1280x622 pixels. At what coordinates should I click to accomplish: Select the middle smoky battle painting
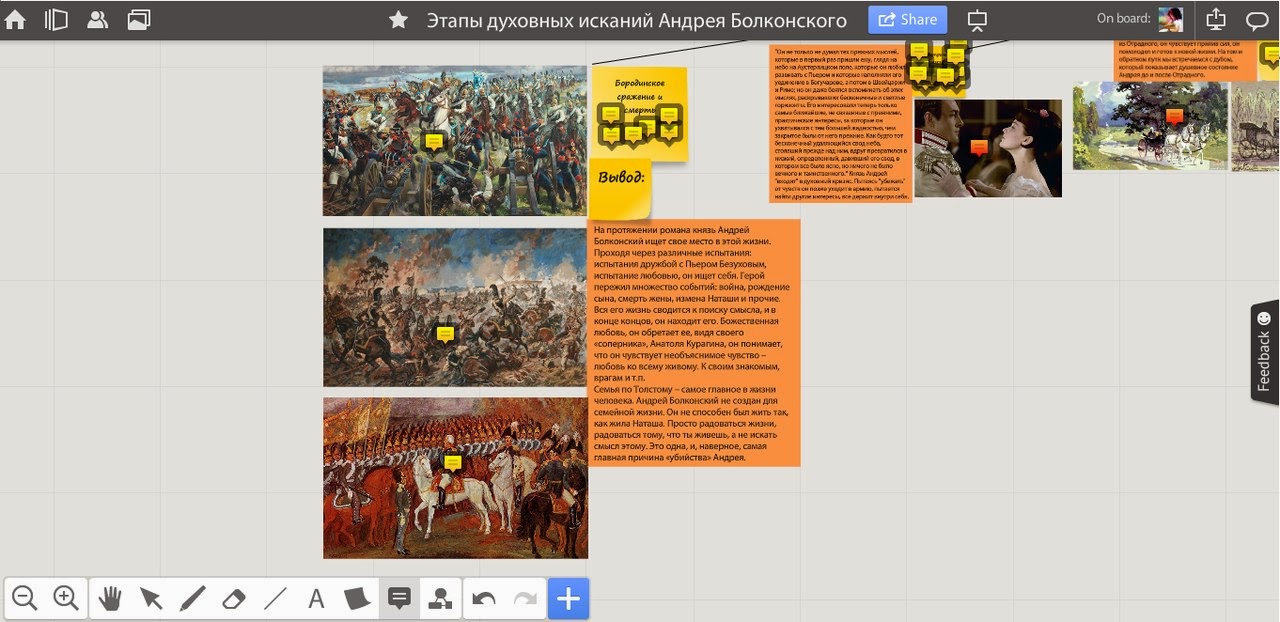click(455, 307)
